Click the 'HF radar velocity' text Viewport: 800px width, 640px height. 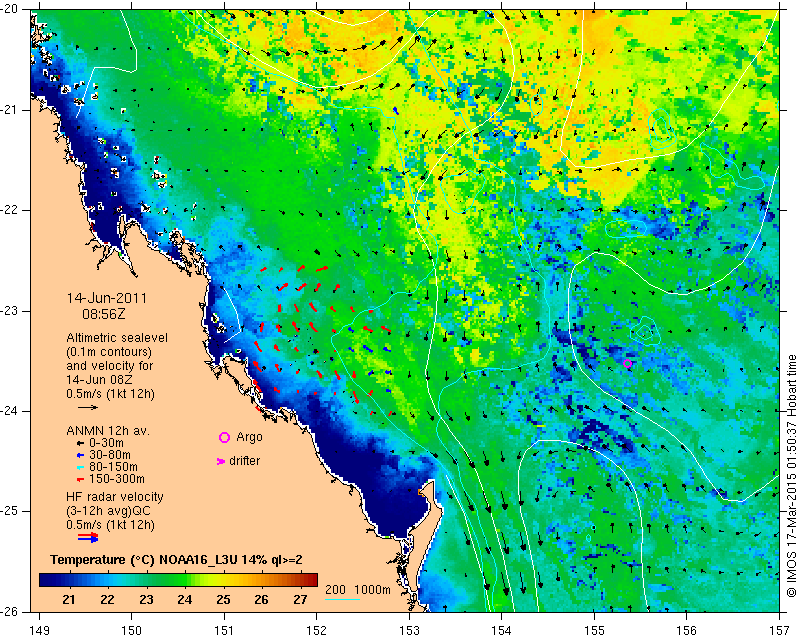[115, 497]
